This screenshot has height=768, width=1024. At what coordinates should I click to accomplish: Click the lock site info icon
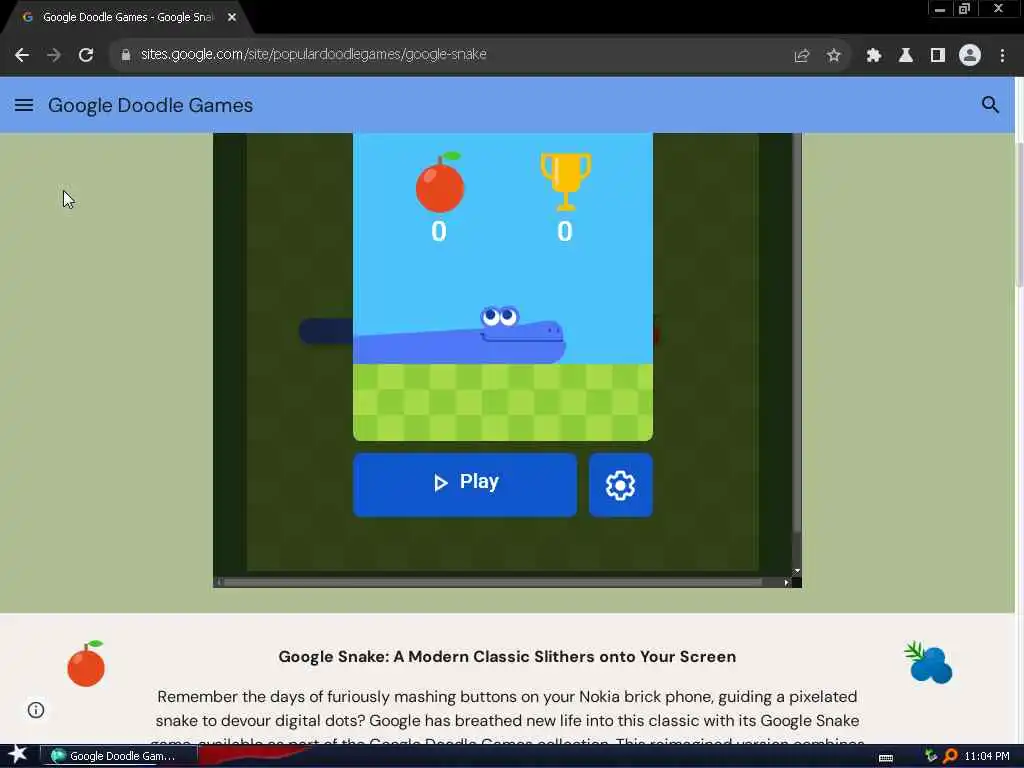126,55
